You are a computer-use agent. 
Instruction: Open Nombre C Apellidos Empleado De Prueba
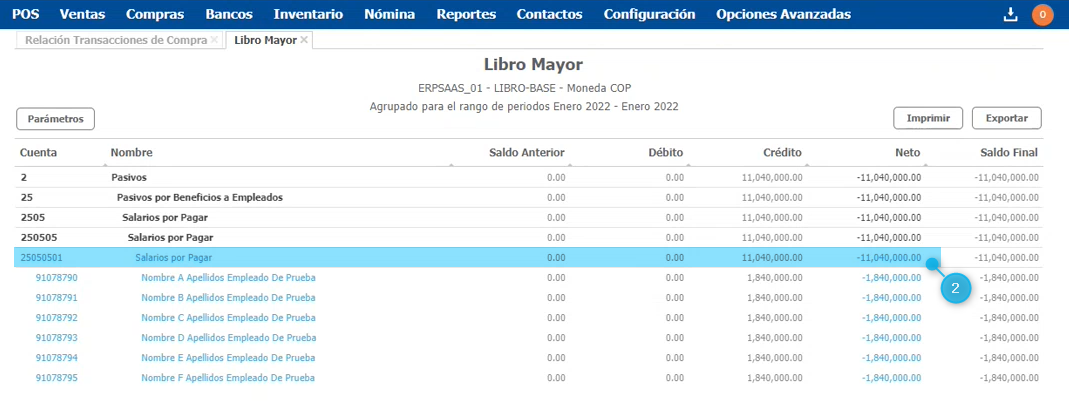point(228,317)
